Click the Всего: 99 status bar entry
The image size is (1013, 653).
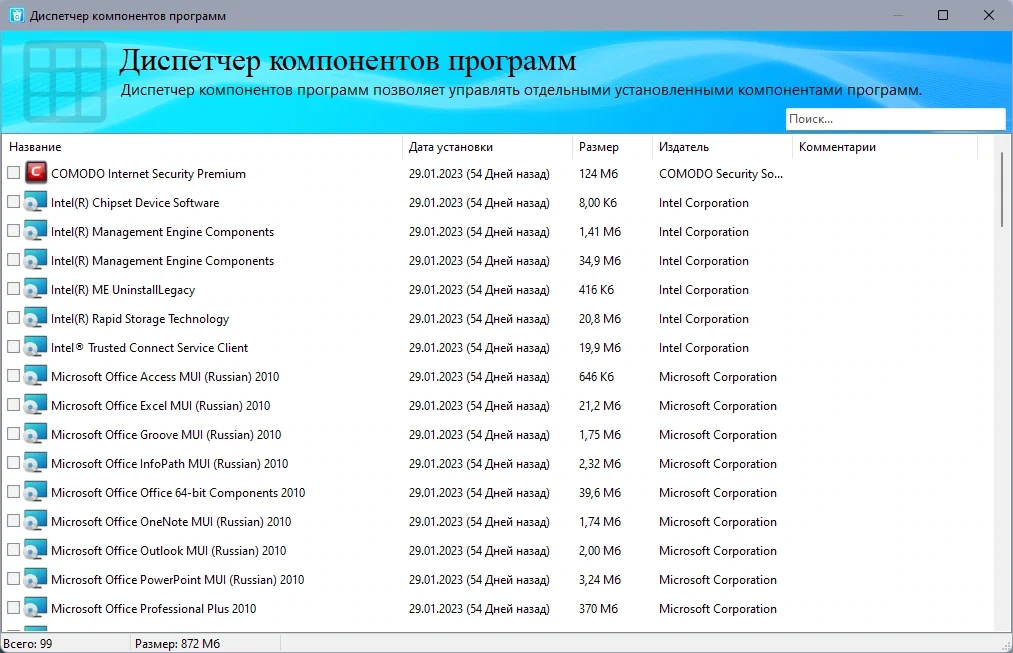(28, 643)
